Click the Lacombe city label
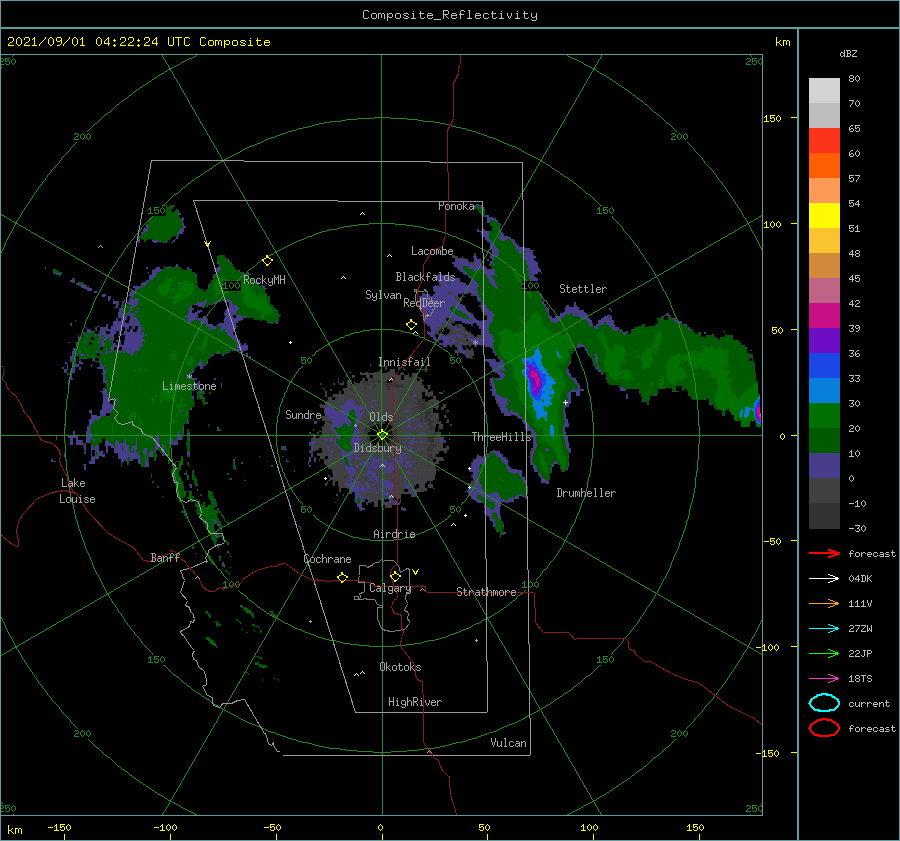This screenshot has width=900, height=841. click(x=432, y=251)
